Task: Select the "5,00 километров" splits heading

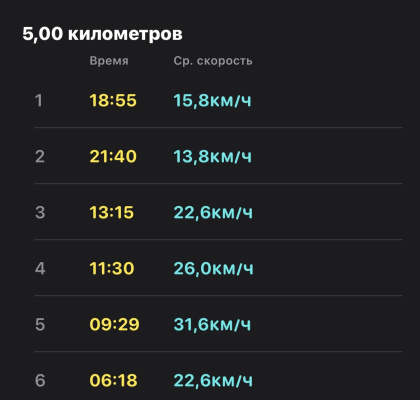Action: (102, 34)
